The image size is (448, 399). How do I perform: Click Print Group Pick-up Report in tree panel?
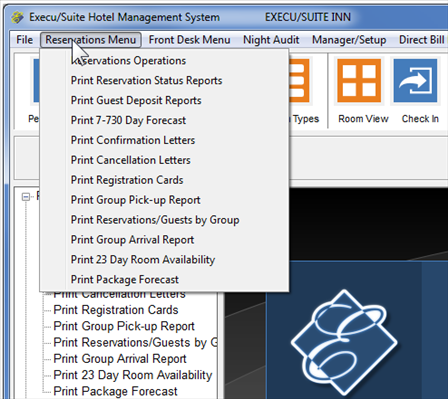click(x=124, y=326)
